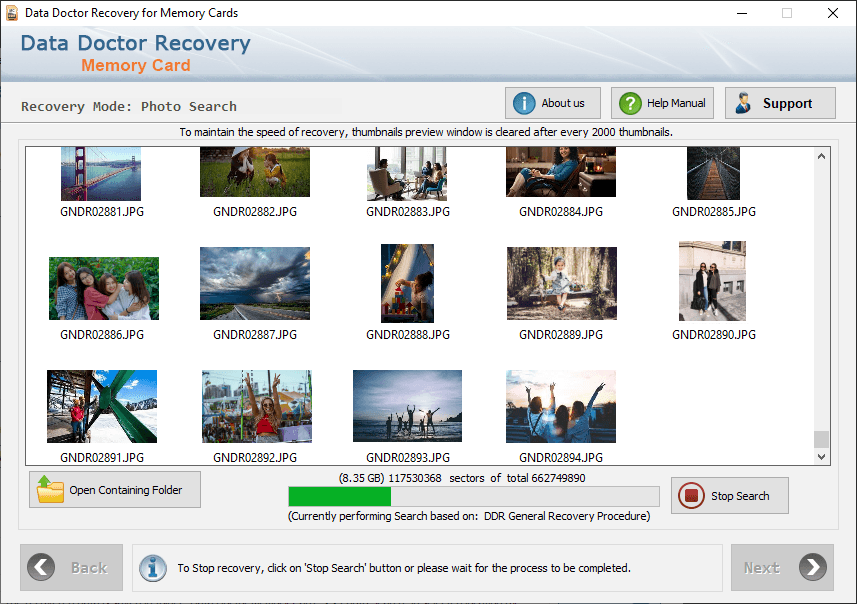This screenshot has height=604, width=857.
Task: Click the Back arrow icon
Action: pos(41,567)
